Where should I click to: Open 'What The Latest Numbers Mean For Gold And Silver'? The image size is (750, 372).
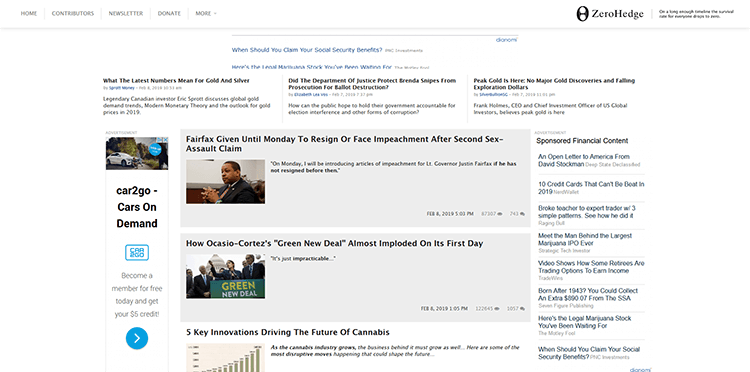[x=176, y=80]
